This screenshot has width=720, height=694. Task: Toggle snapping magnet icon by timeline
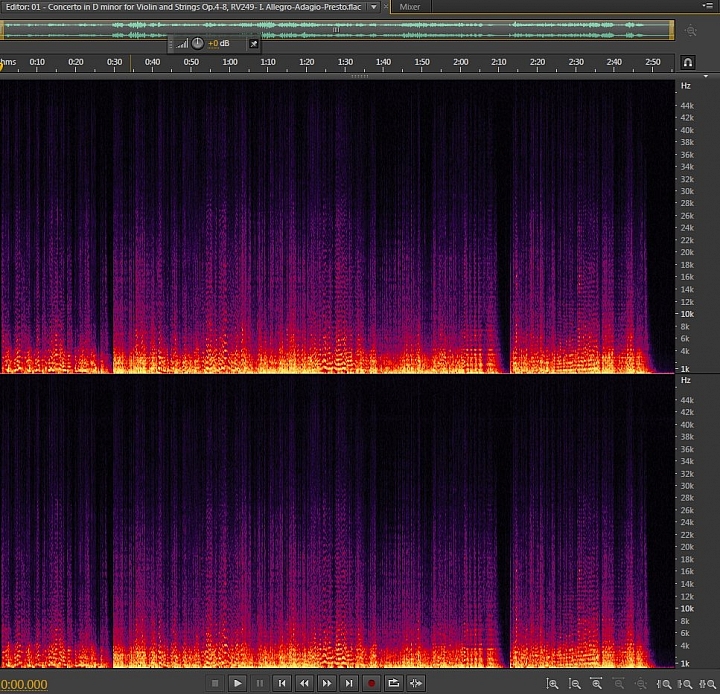[687, 62]
